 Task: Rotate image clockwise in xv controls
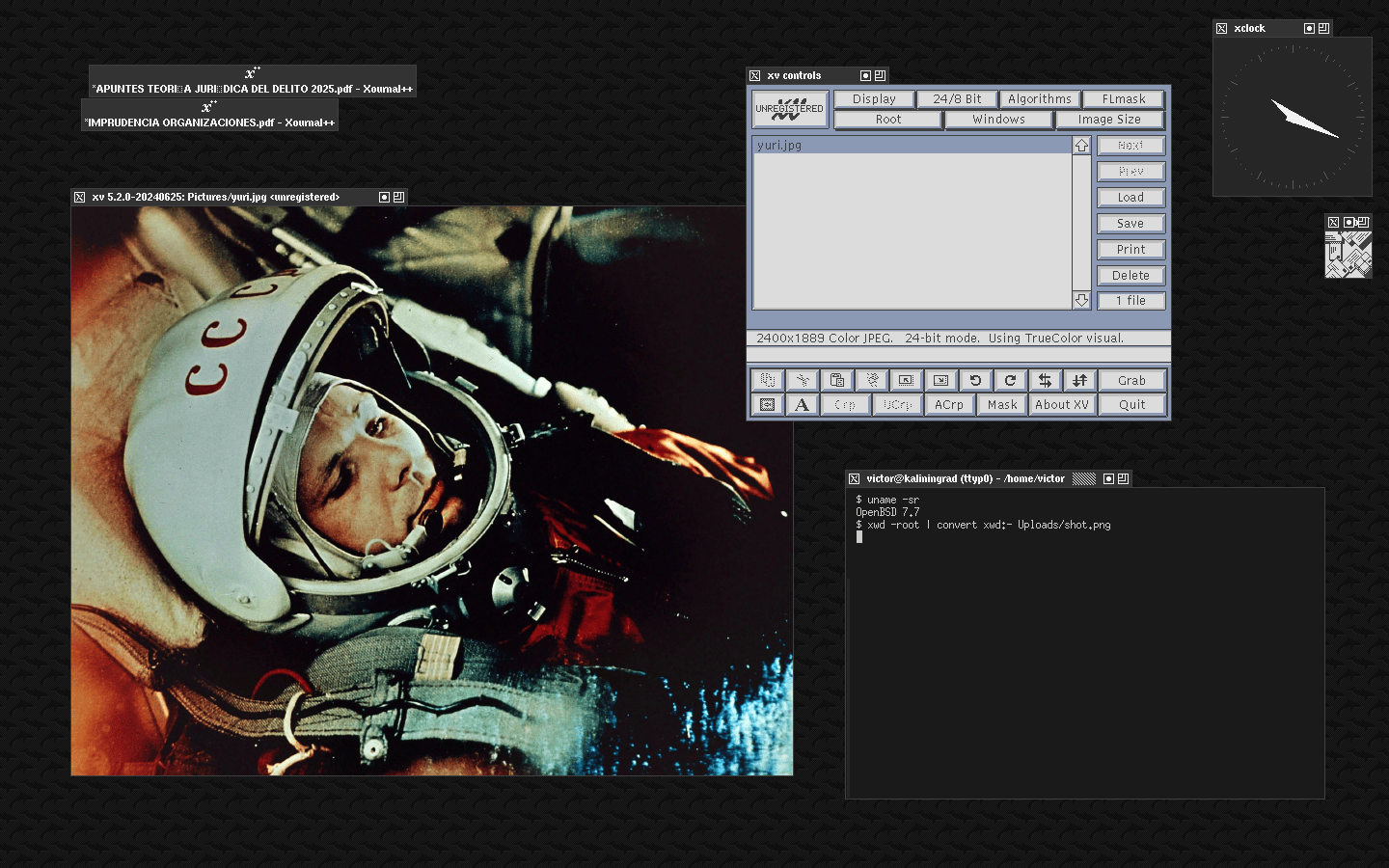point(1010,380)
